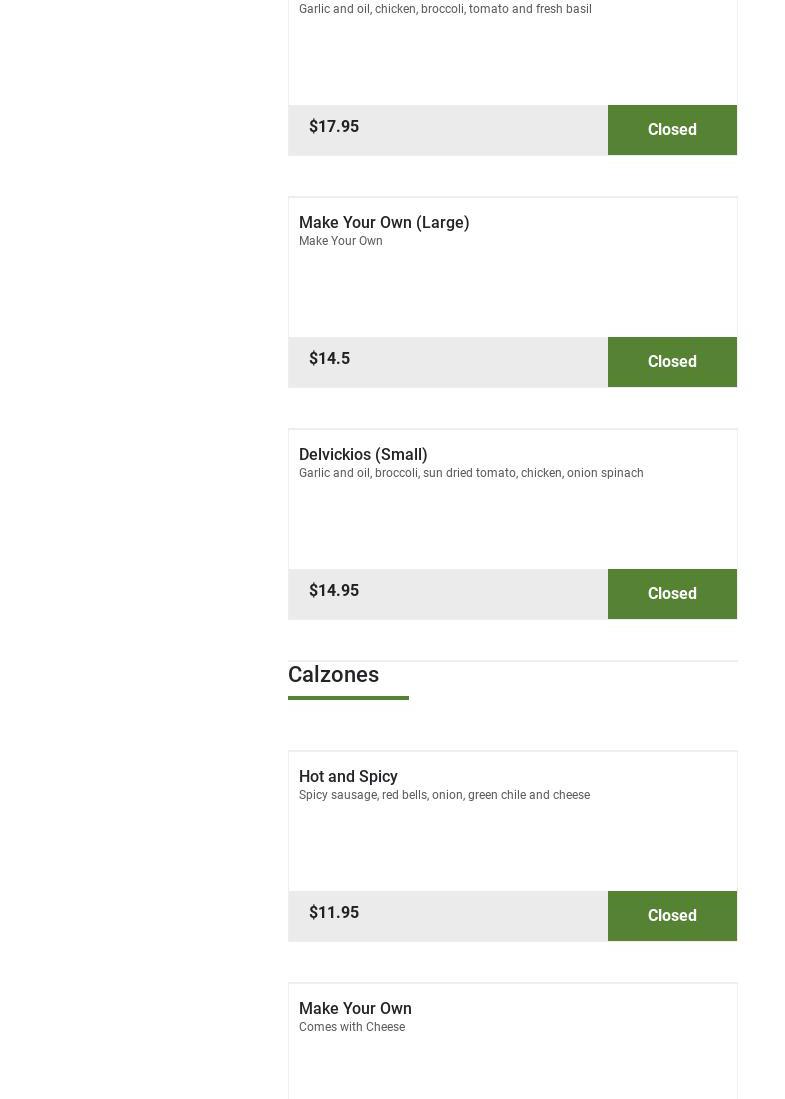Click the Comes with Cheese description

pyautogui.click(x=352, y=1027)
